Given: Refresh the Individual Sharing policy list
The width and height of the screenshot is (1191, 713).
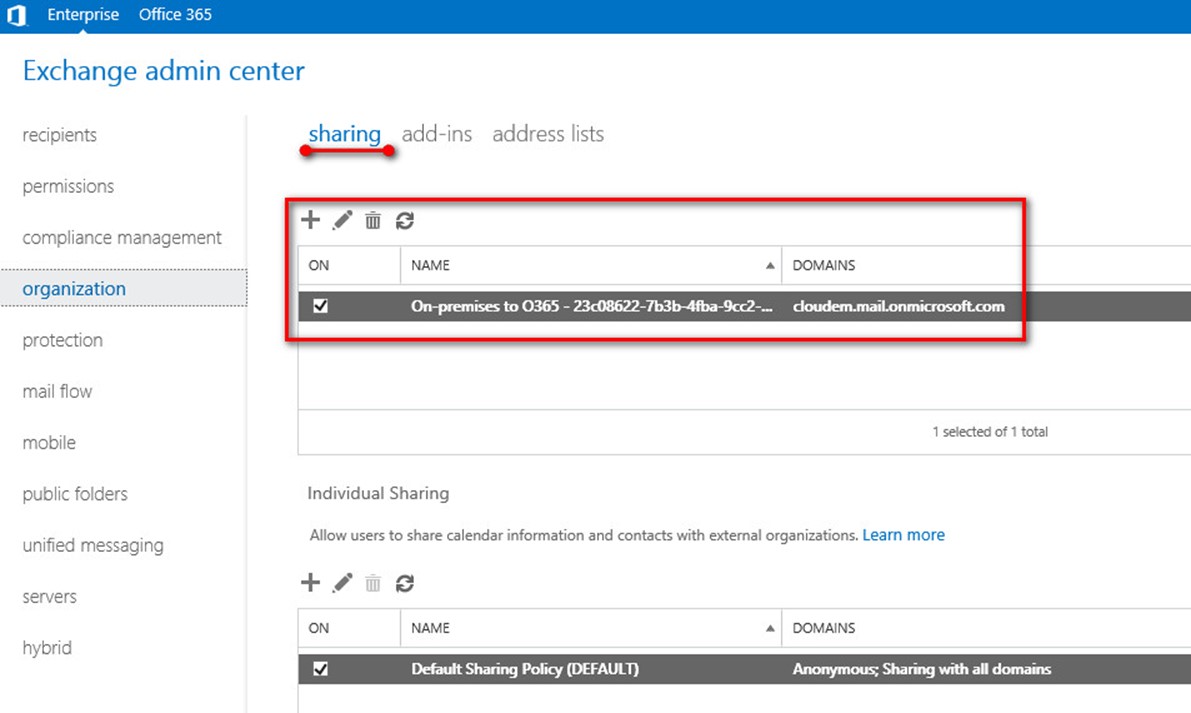Looking at the screenshot, I should 405,583.
